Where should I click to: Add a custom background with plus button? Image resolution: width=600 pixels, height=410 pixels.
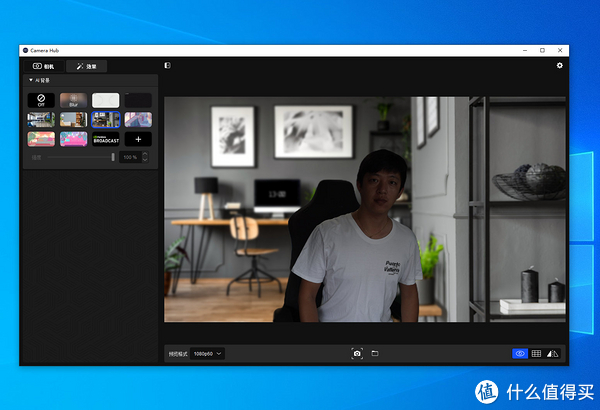click(x=138, y=139)
